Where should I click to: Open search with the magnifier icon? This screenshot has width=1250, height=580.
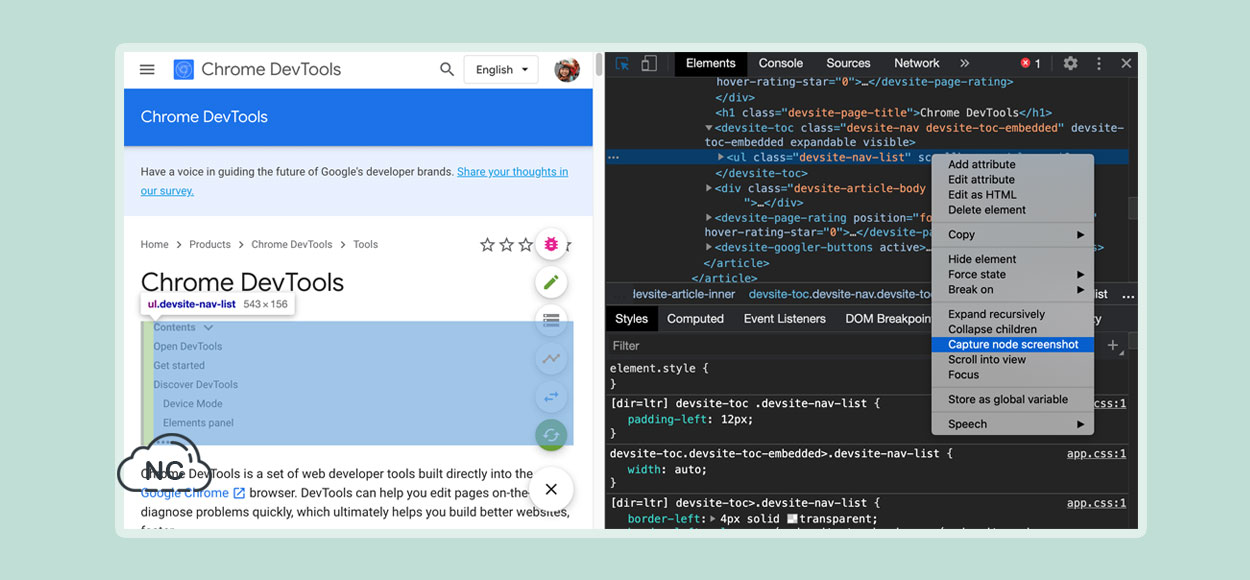pos(447,69)
